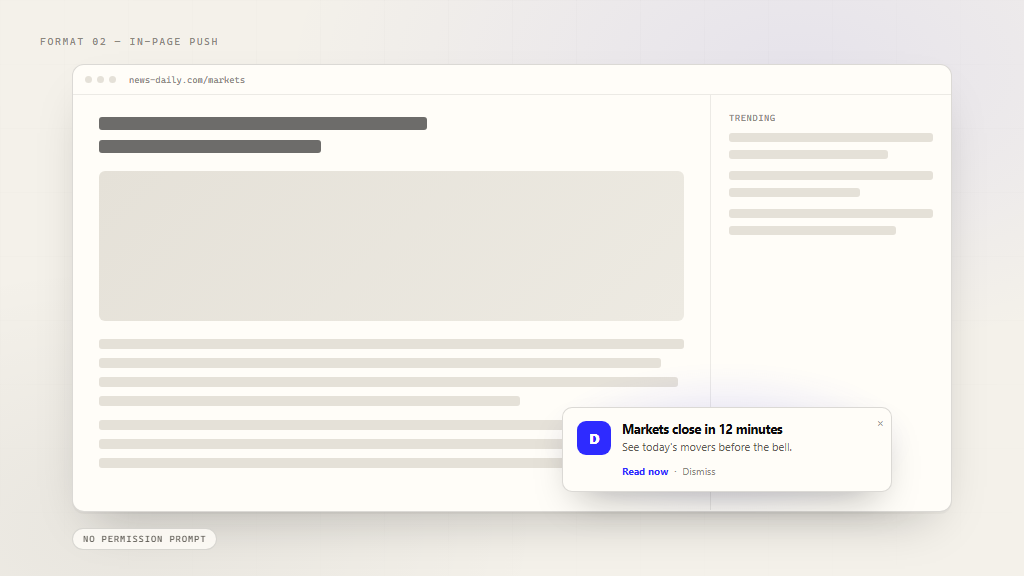The height and width of the screenshot is (576, 1024).
Task: Click the news-daily.com/markets URL
Action: click(x=187, y=80)
